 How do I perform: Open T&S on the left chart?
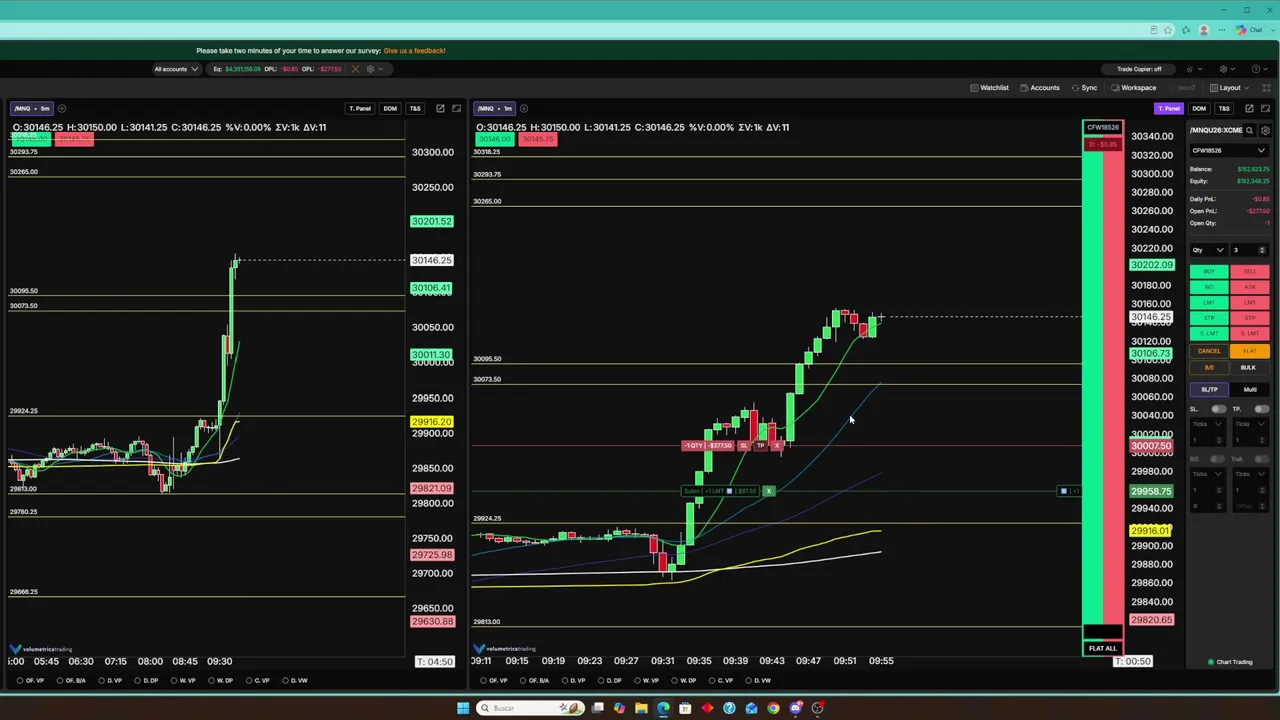pyautogui.click(x=415, y=108)
